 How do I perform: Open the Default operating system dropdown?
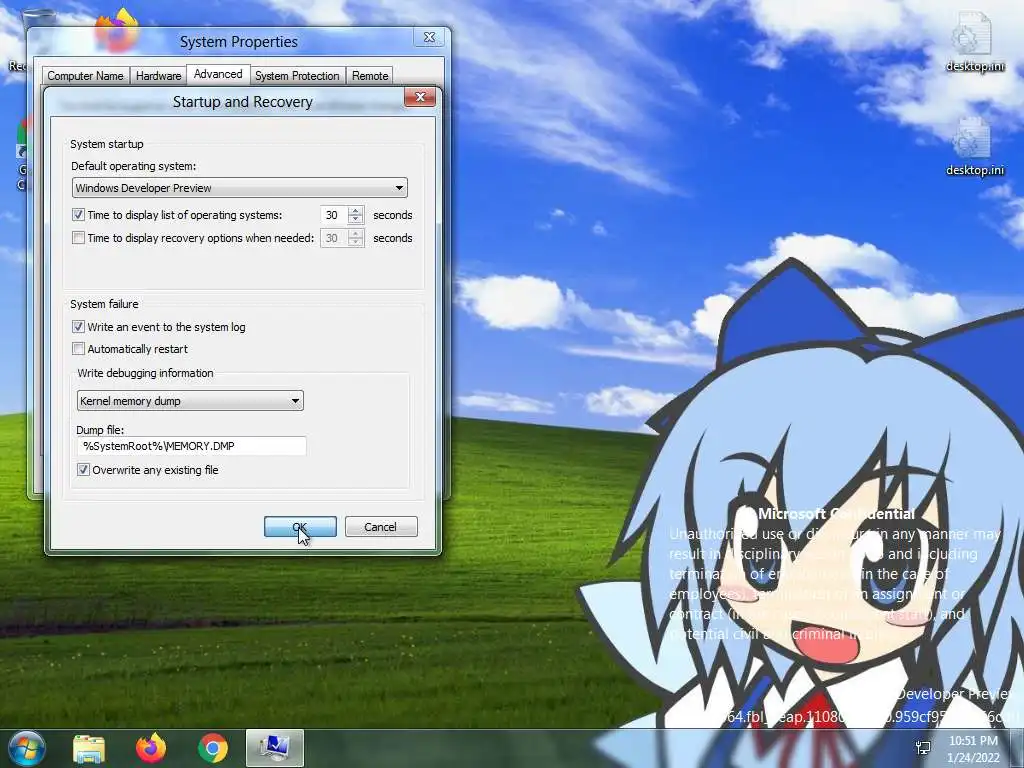coord(240,188)
